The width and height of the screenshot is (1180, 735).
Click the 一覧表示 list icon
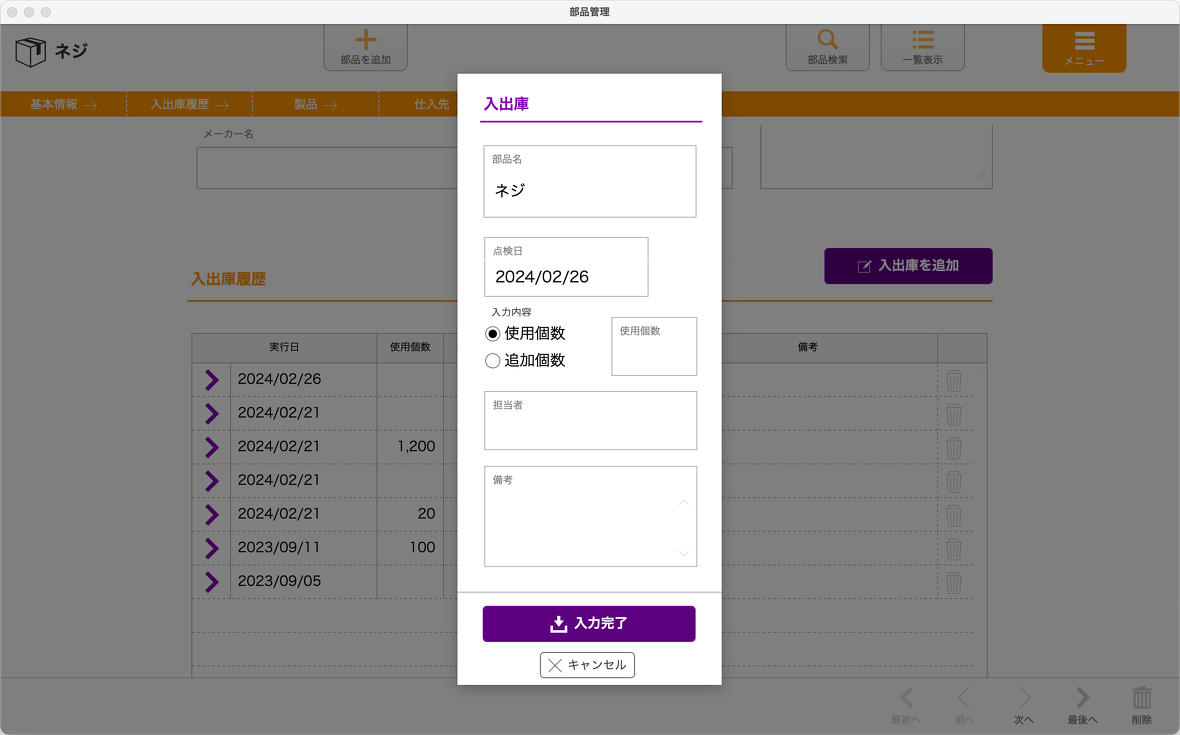tap(923, 41)
